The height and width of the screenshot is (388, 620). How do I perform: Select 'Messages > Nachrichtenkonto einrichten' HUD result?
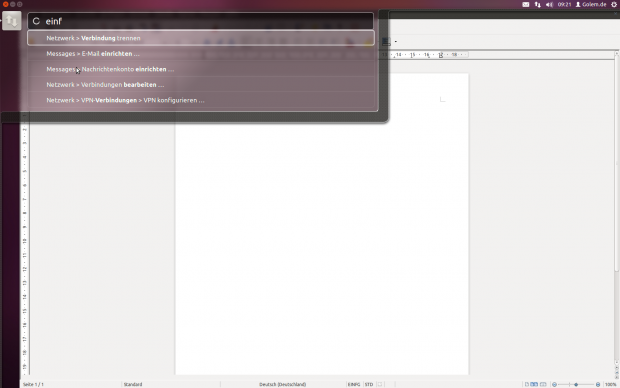[x=201, y=69]
